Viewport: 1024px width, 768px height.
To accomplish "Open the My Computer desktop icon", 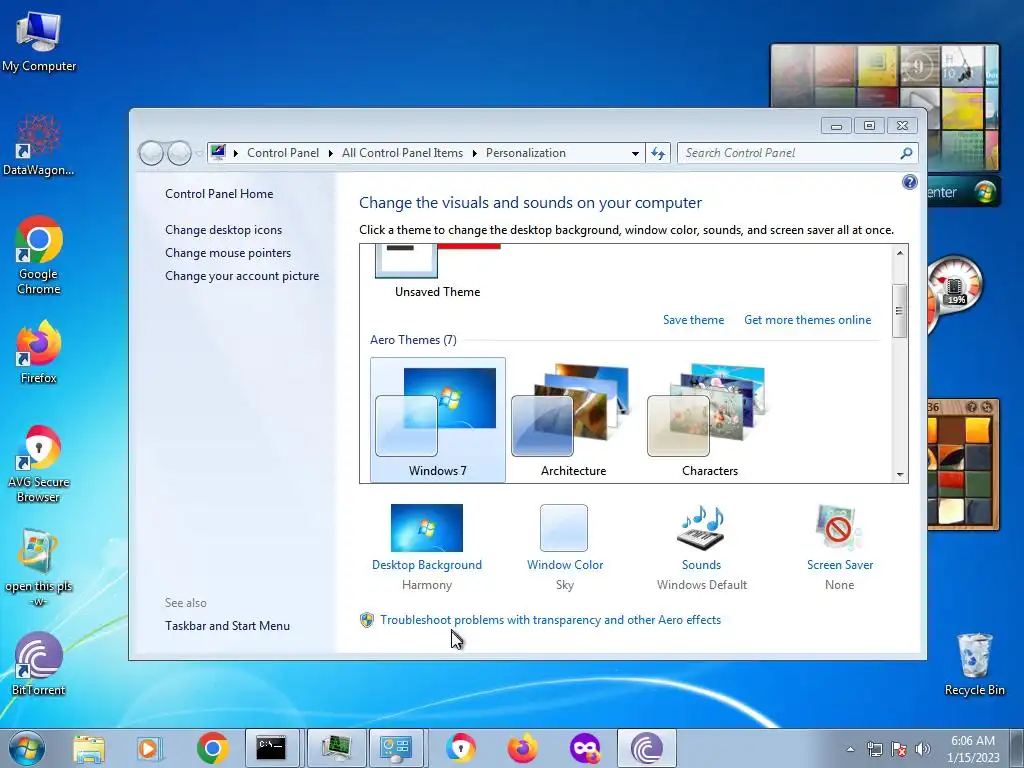I will point(39,41).
